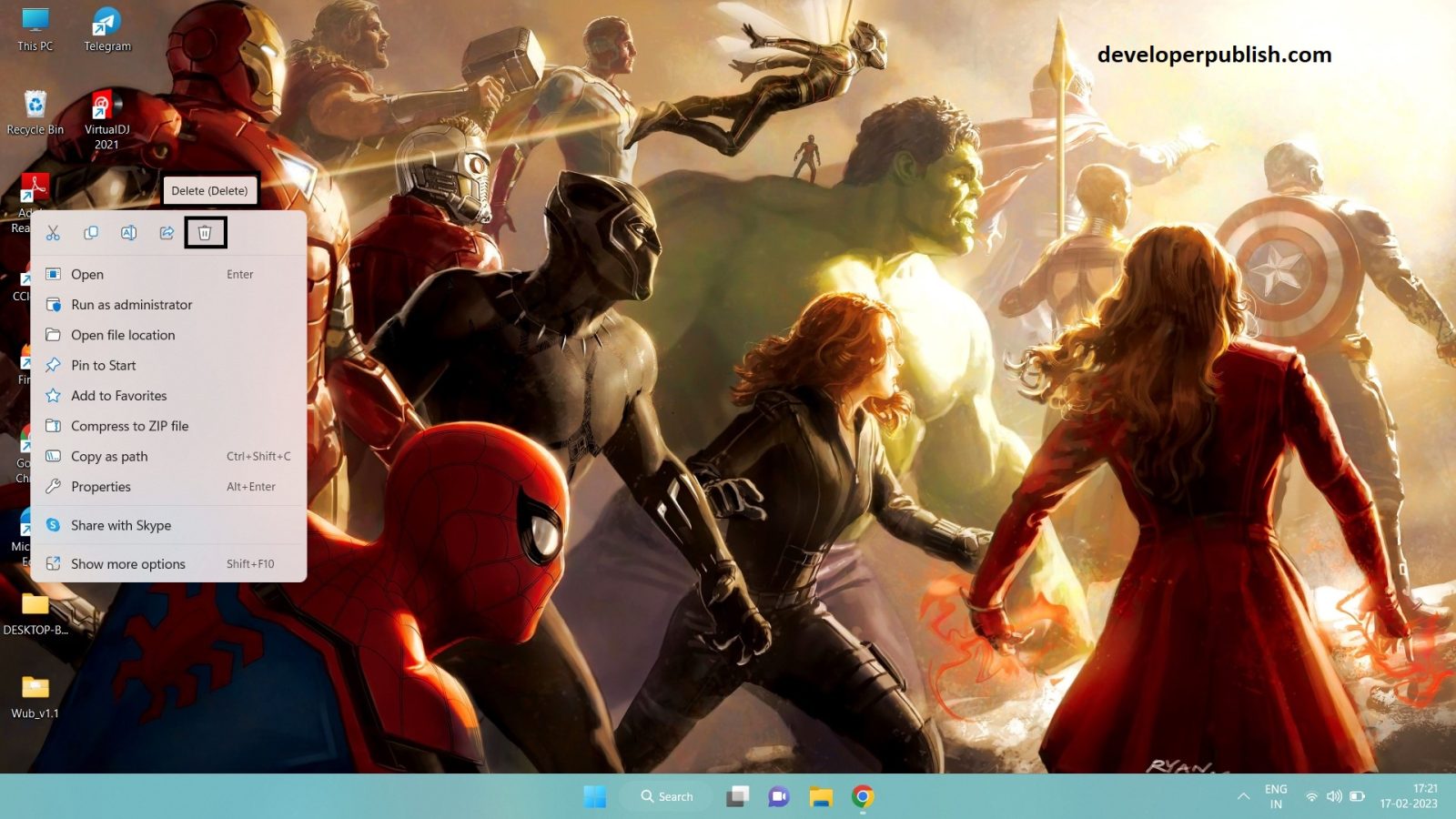Open Telegram from the desktop

click(106, 25)
